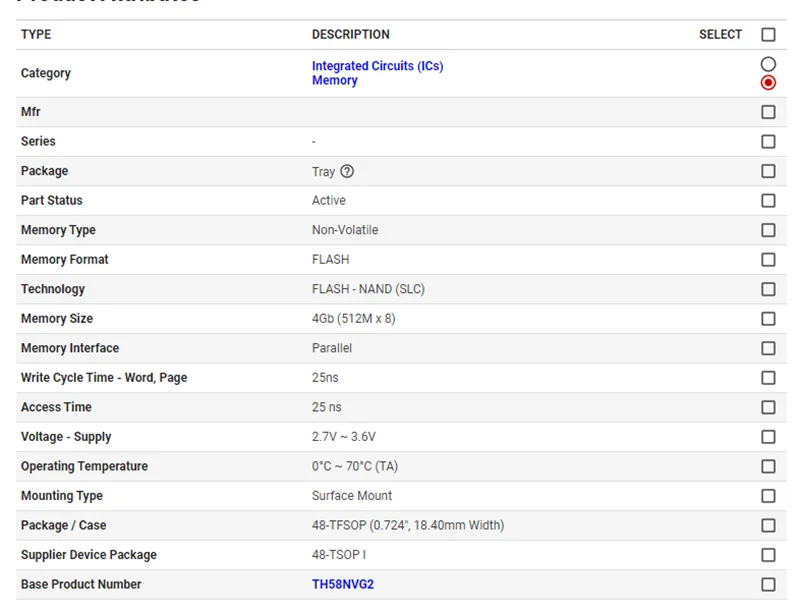Image resolution: width=800 pixels, height=612 pixels.
Task: Tick the Series row checkbox
Action: 768,142
